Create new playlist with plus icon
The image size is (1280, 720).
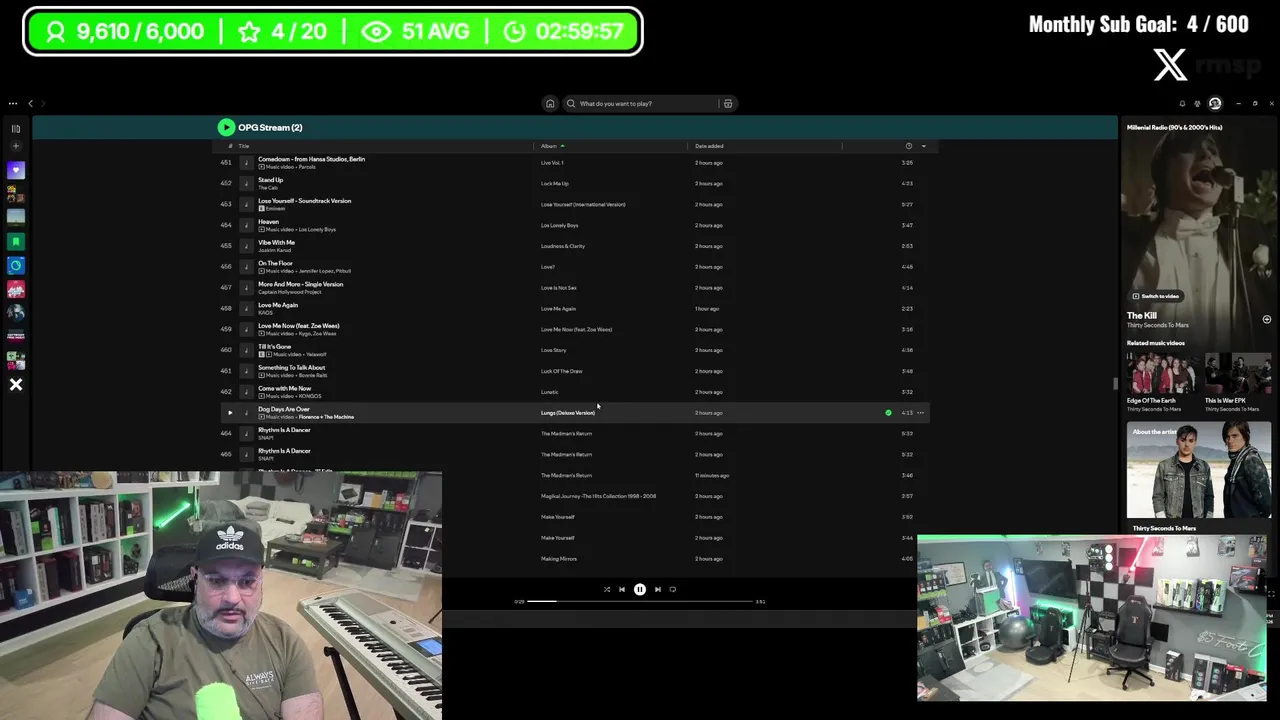pyautogui.click(x=16, y=146)
